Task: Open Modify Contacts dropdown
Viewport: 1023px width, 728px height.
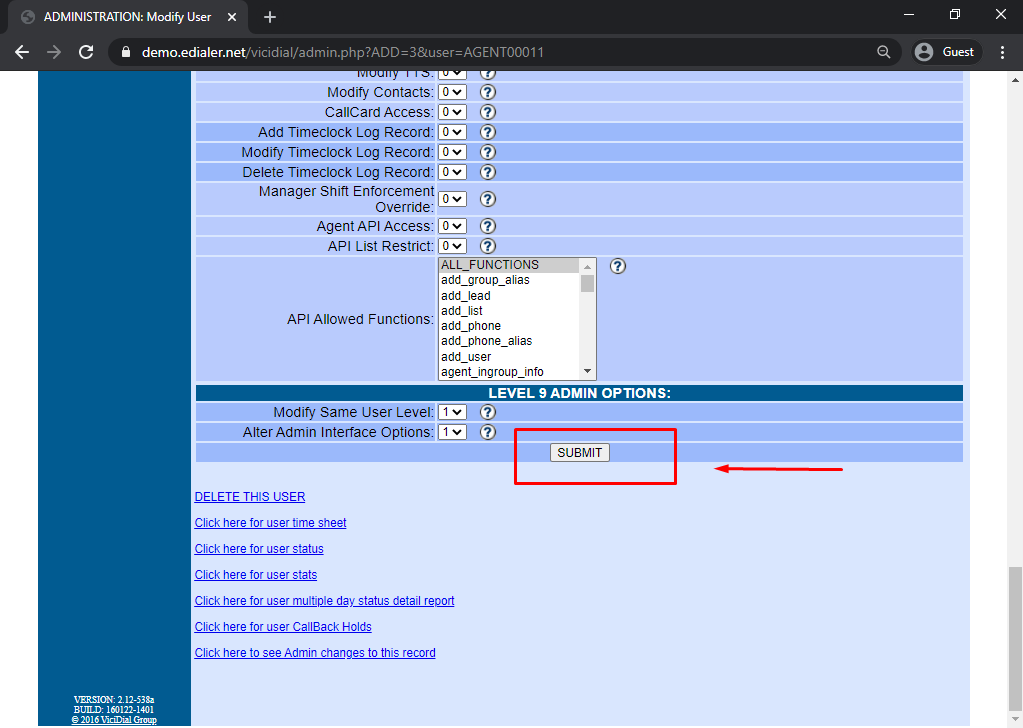Action: click(x=452, y=92)
